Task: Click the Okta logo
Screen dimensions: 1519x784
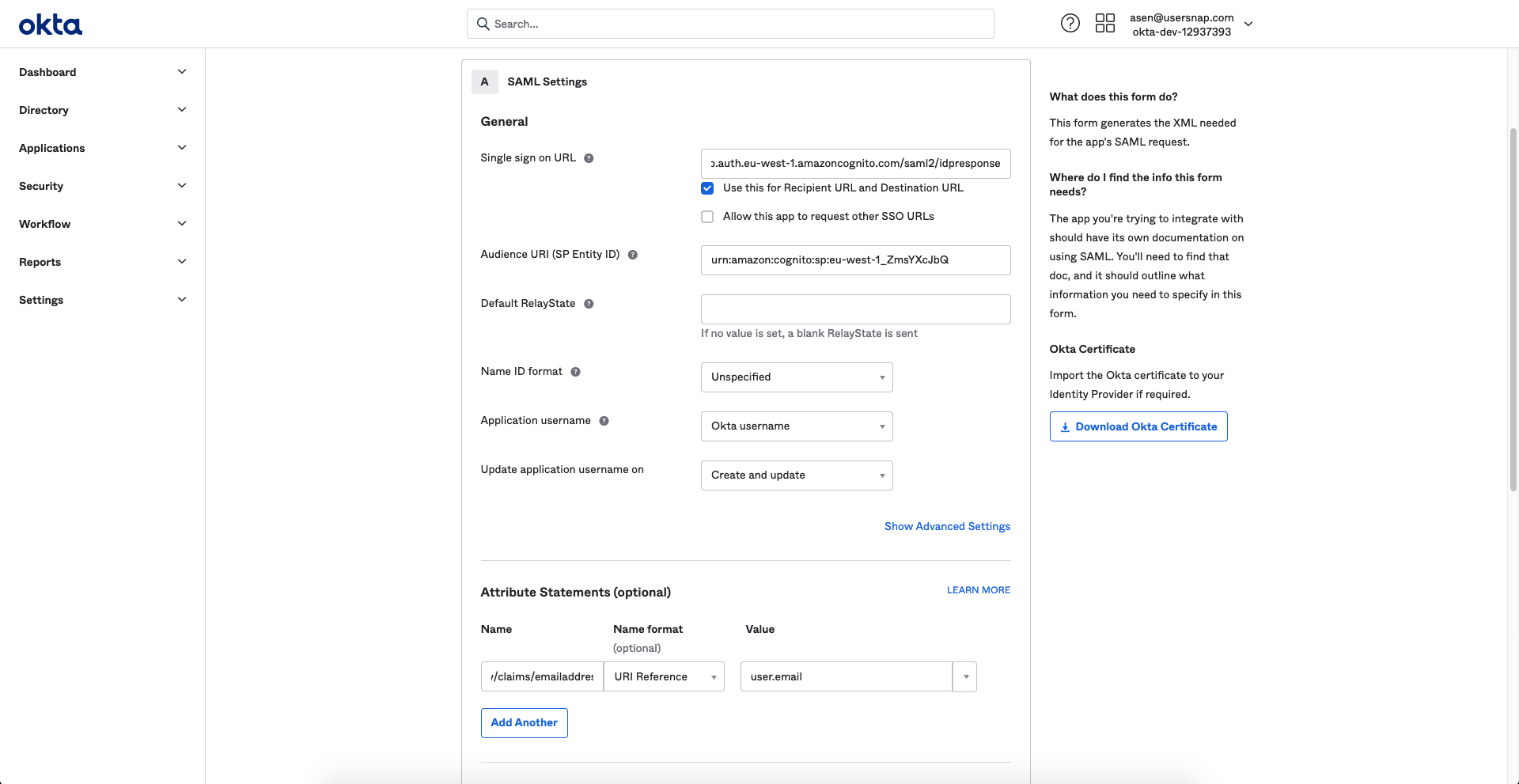Action: (x=51, y=25)
